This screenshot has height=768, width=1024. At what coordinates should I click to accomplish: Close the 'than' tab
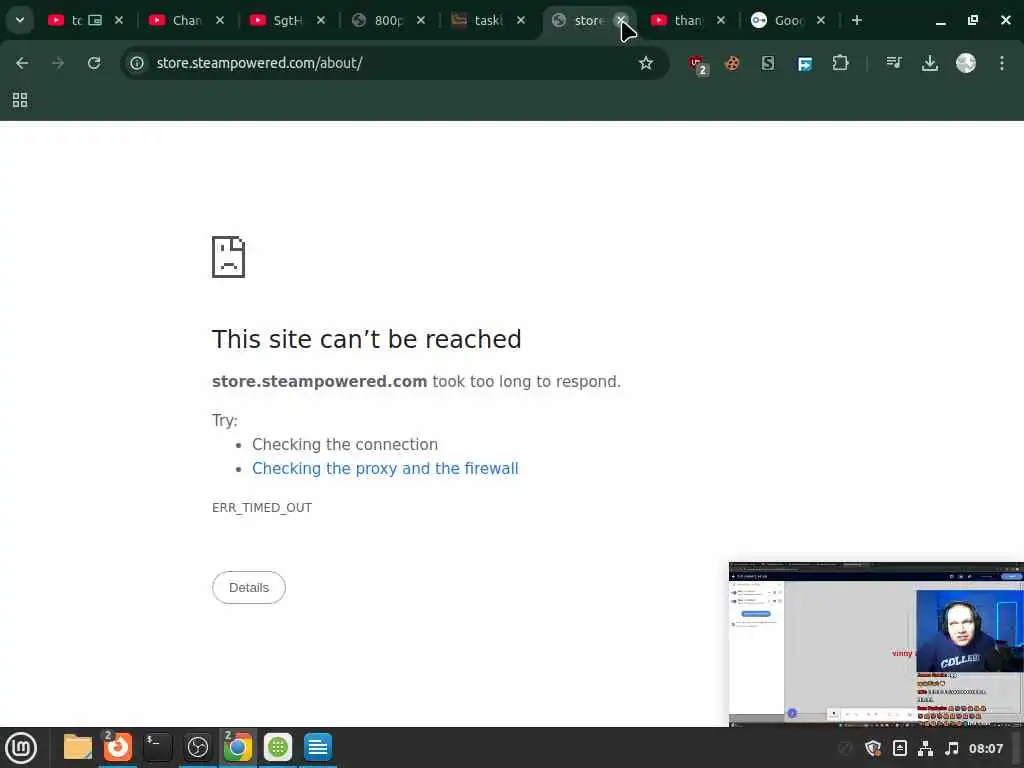[x=721, y=20]
